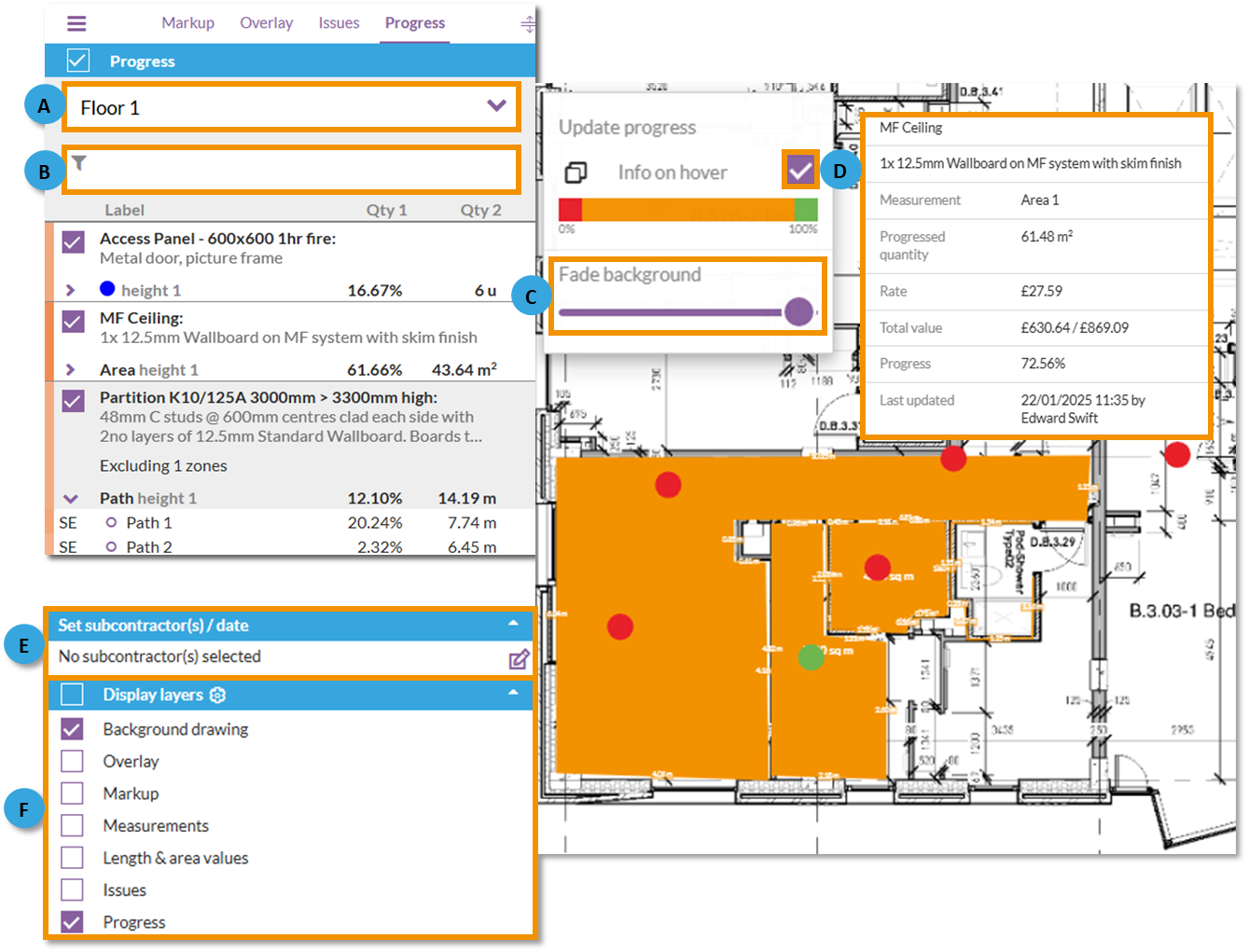
Task: Click the blue dot icon beside height 1
Action: pyautogui.click(x=107, y=288)
